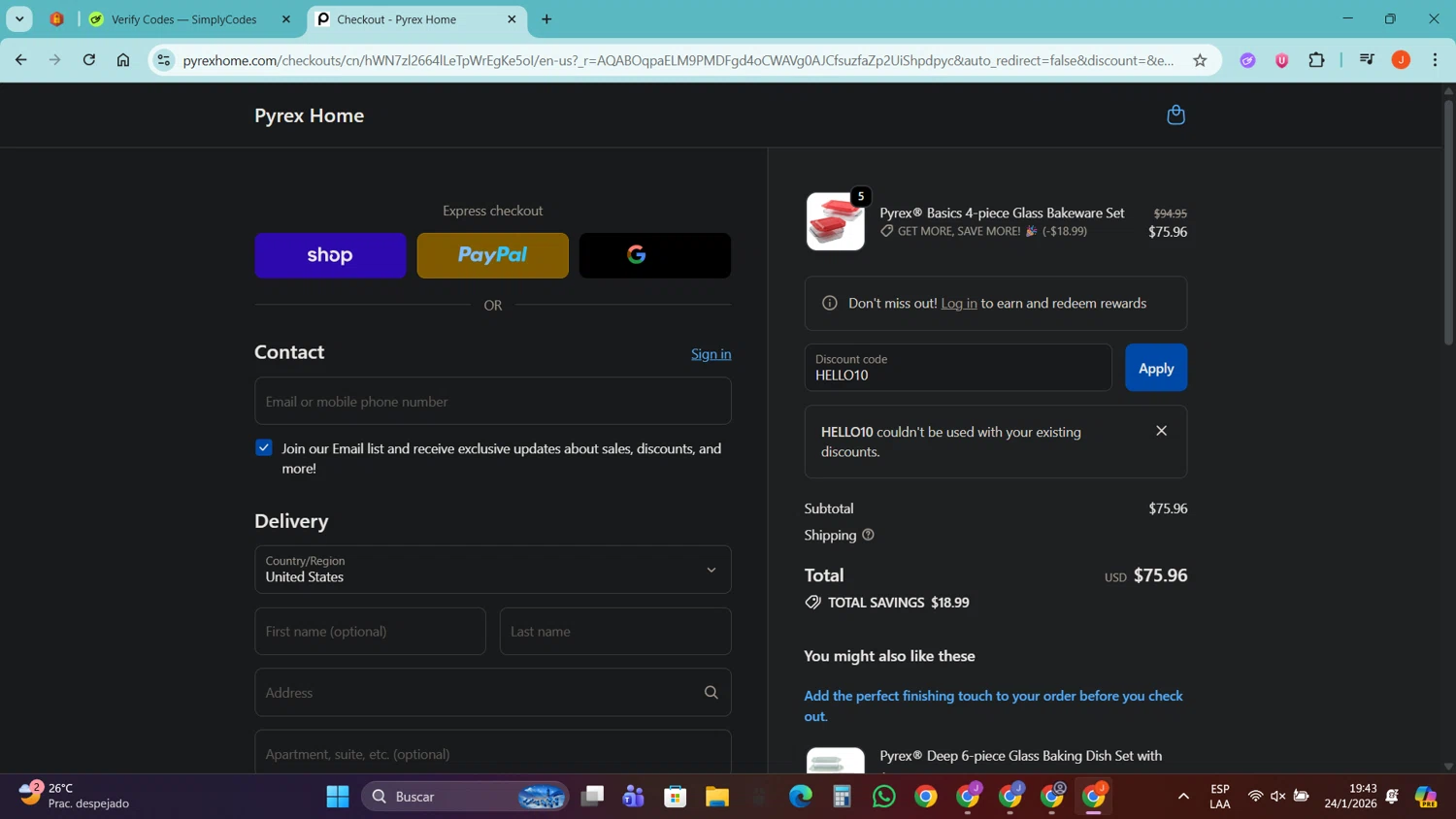Close the Verify Codes SimplyCodes tab
The image size is (1456, 819).
point(285,19)
